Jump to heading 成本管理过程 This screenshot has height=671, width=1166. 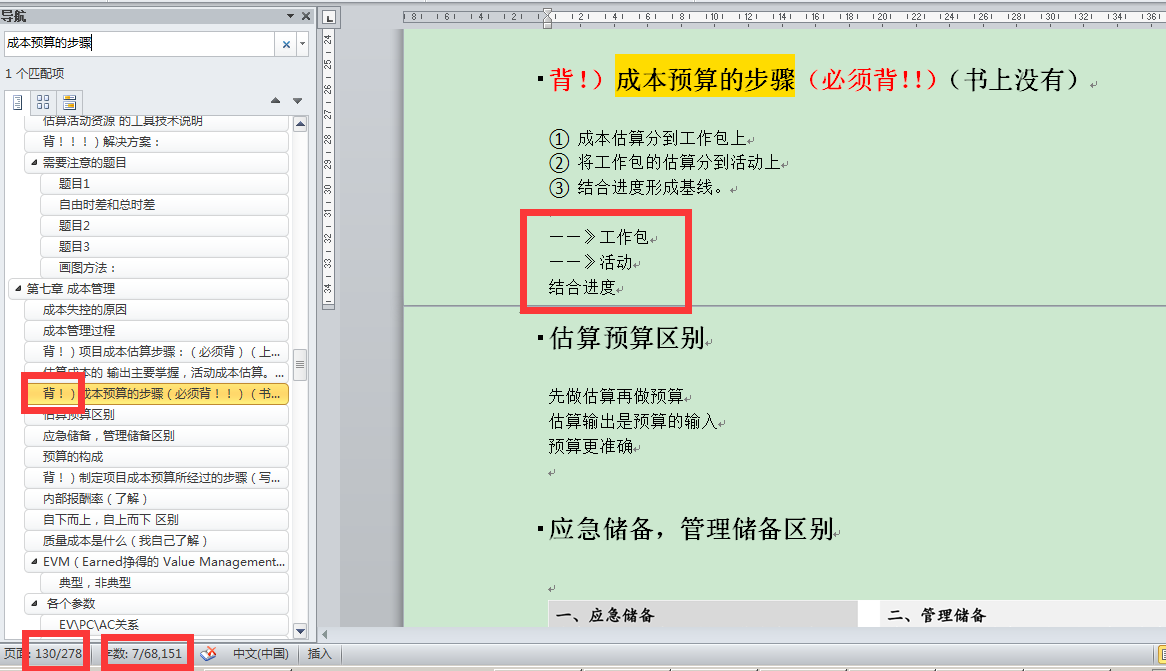tap(156, 330)
